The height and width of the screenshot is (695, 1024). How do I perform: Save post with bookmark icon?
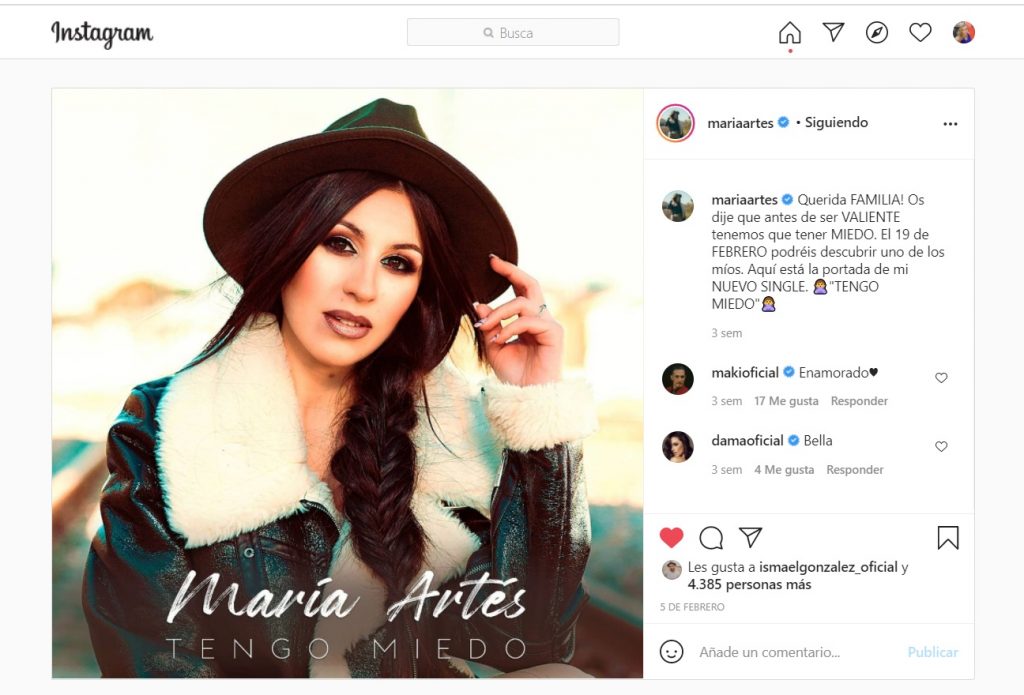[x=948, y=538]
